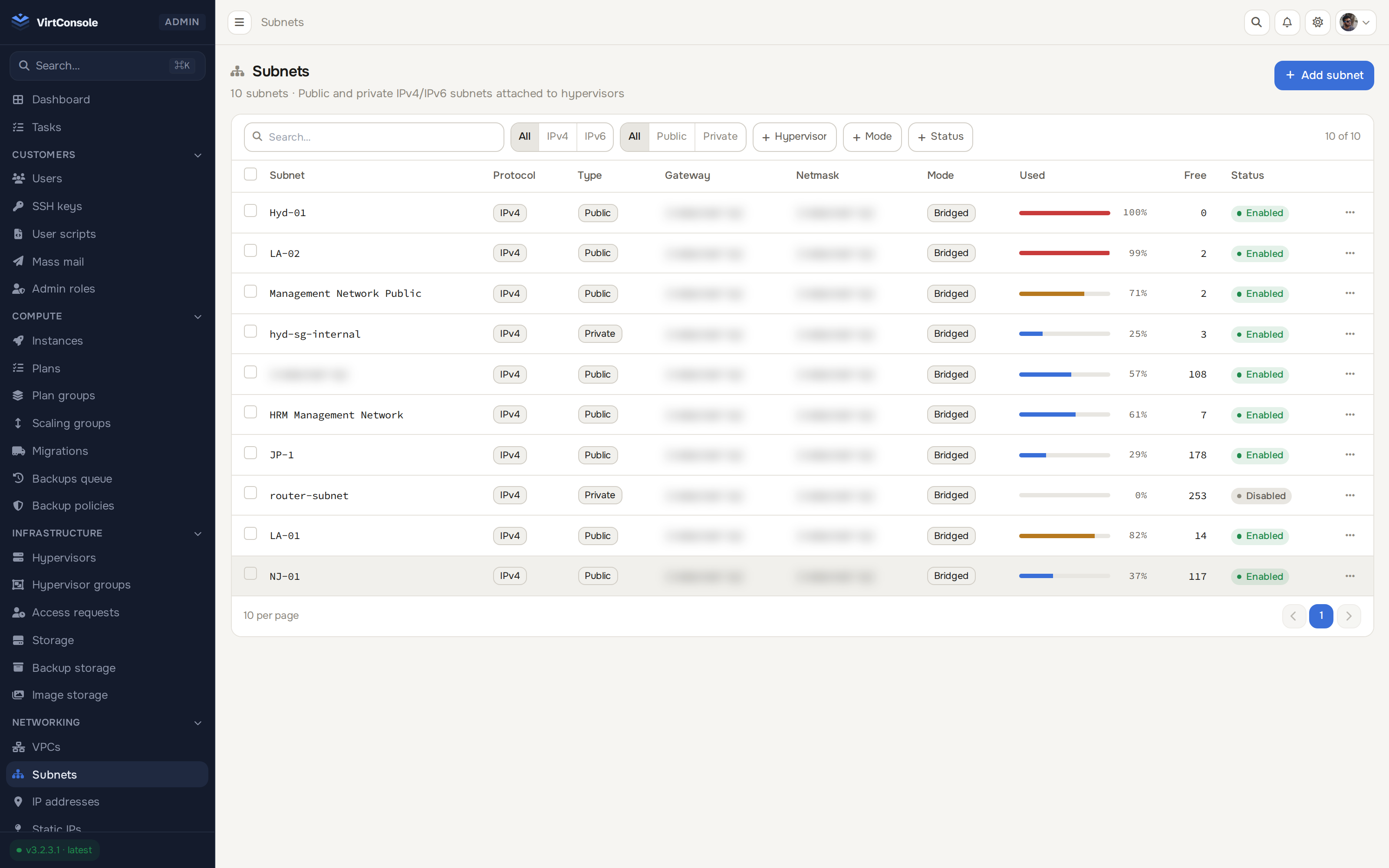1389x868 pixels.
Task: Check the Hyd-01 row checkbox
Action: 250,210
